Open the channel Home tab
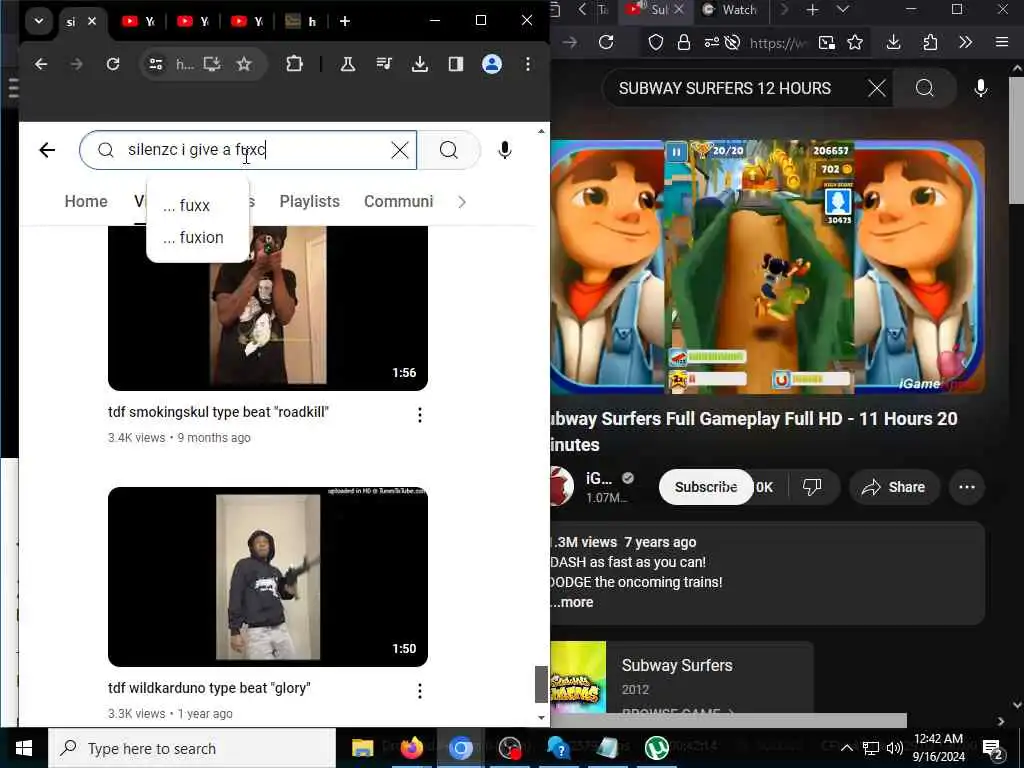The width and height of the screenshot is (1024, 768). pos(86,201)
